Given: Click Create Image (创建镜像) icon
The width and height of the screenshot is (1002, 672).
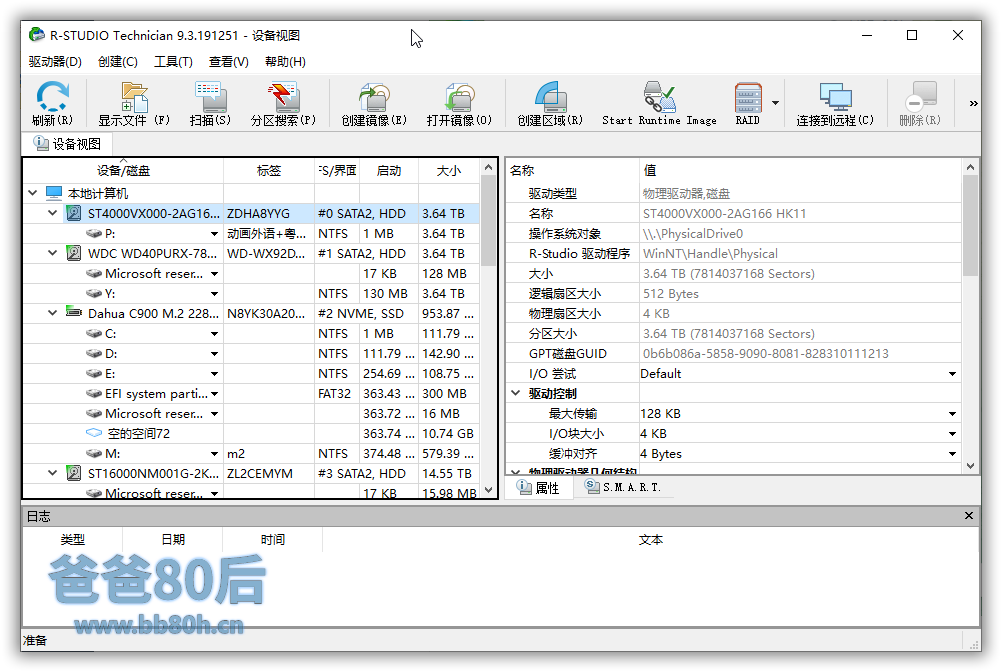Looking at the screenshot, I should coord(374,103).
